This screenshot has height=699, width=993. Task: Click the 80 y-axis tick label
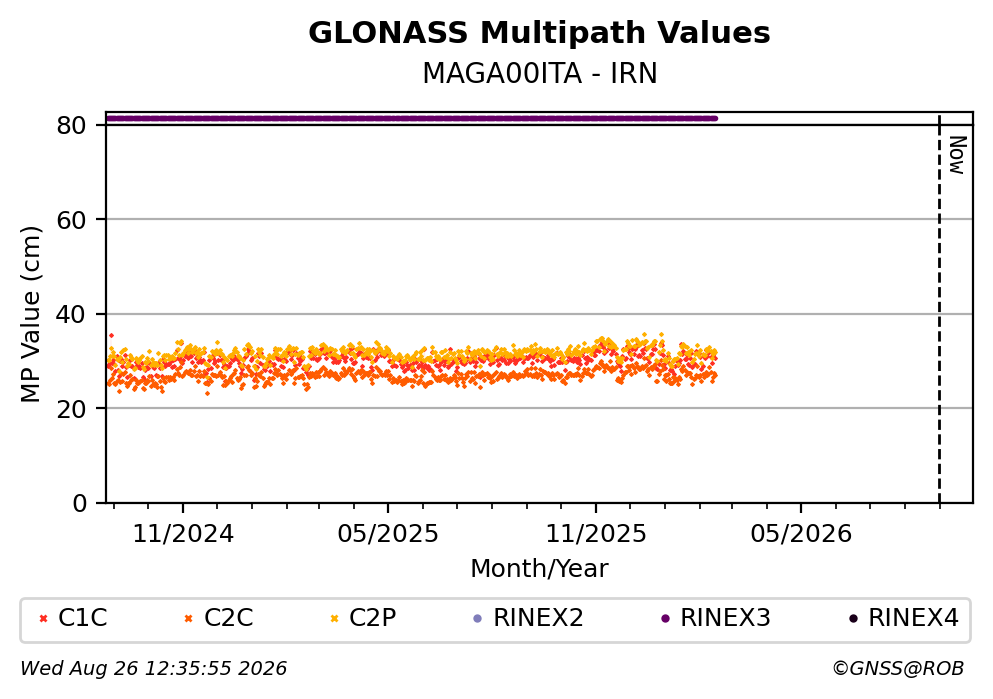[x=72, y=126]
